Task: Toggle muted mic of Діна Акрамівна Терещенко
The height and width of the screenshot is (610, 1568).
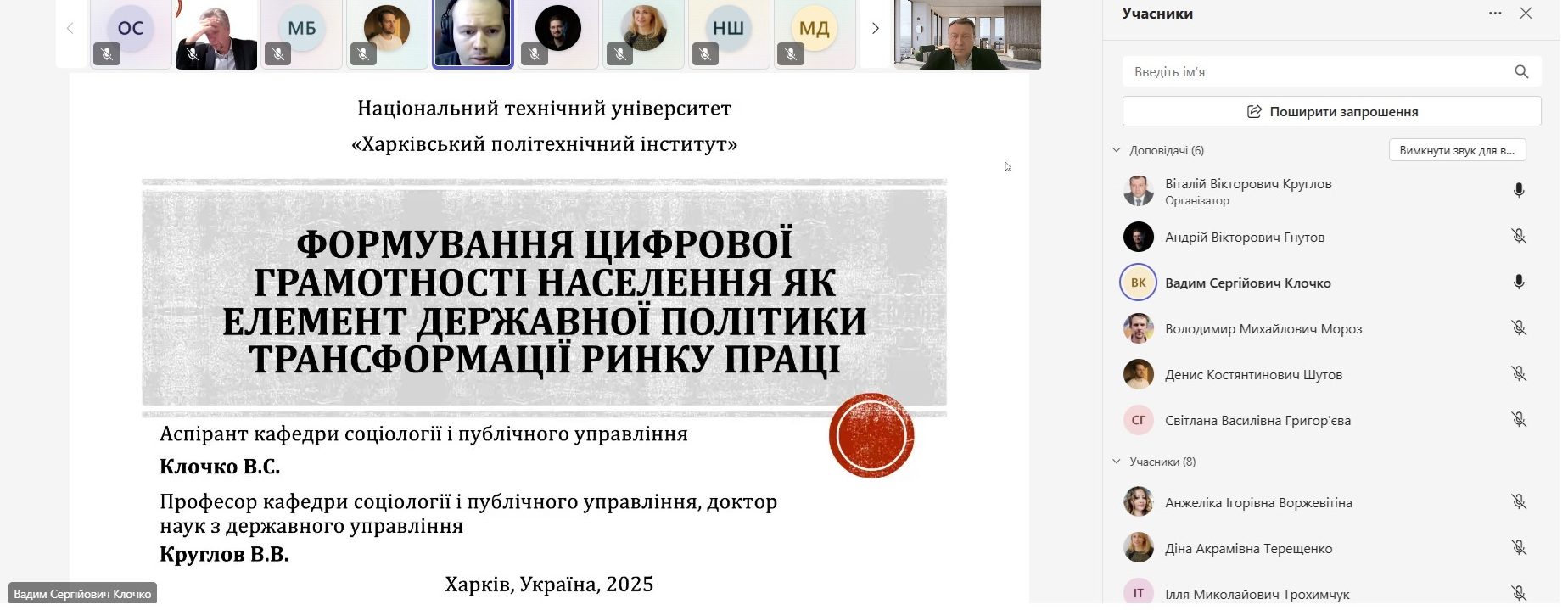Action: pyautogui.click(x=1519, y=548)
